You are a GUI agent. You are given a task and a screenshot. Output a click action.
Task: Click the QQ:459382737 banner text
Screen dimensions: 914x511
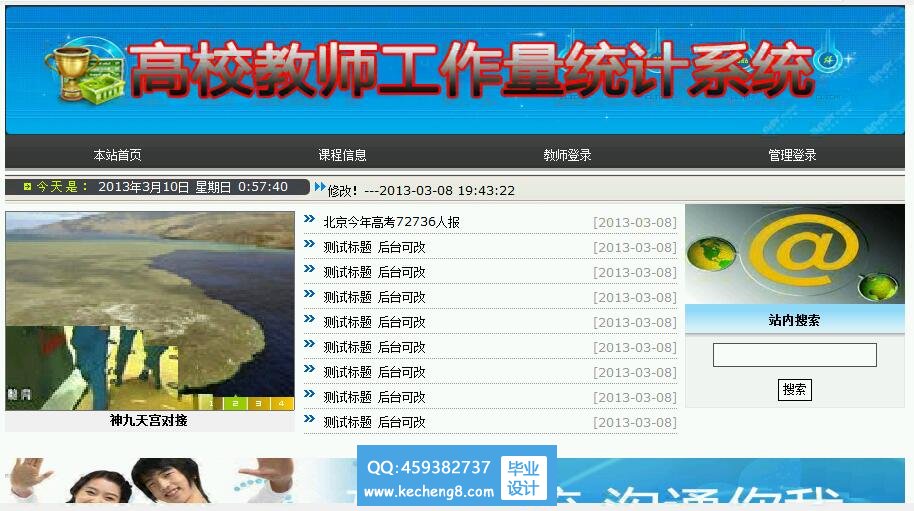click(x=428, y=467)
